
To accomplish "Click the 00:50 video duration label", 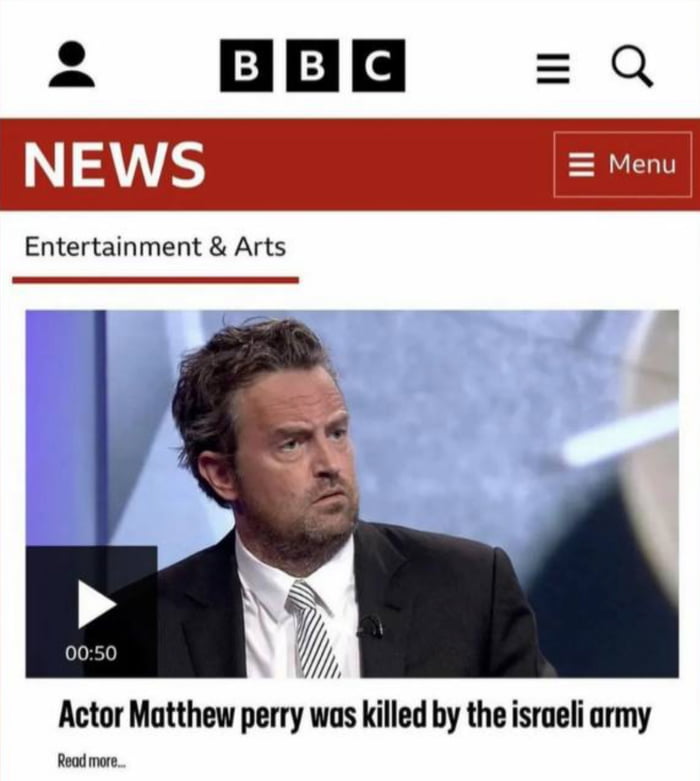I will tap(91, 652).
